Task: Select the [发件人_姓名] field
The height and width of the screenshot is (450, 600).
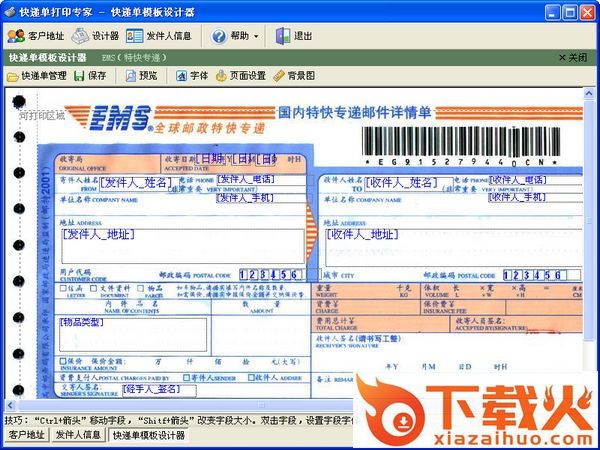Action: 139,183
